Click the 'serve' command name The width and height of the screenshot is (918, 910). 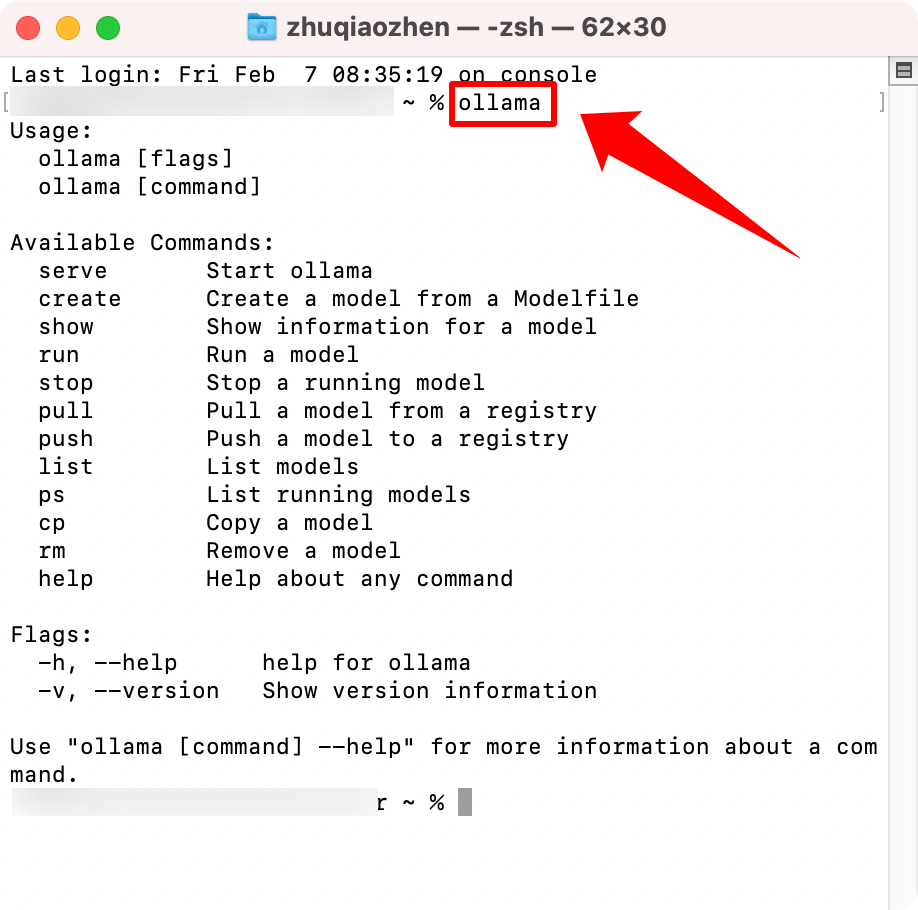pos(73,271)
